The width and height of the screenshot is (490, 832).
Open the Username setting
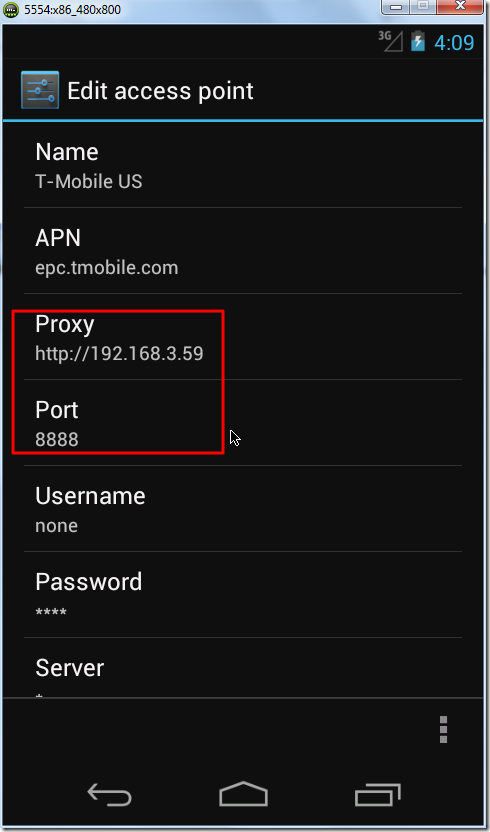(243, 509)
